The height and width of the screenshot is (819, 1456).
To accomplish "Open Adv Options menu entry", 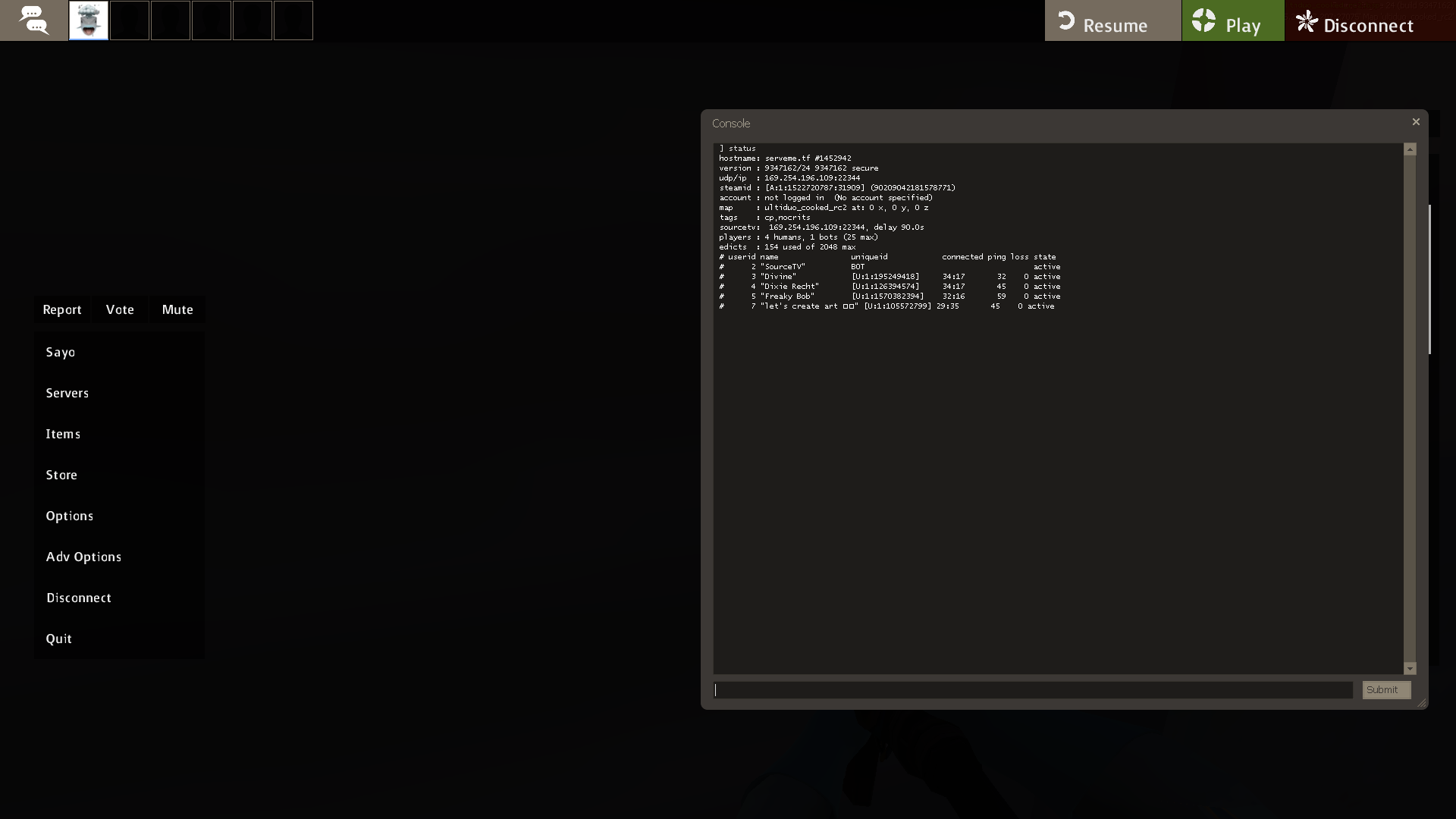I will point(83,557).
